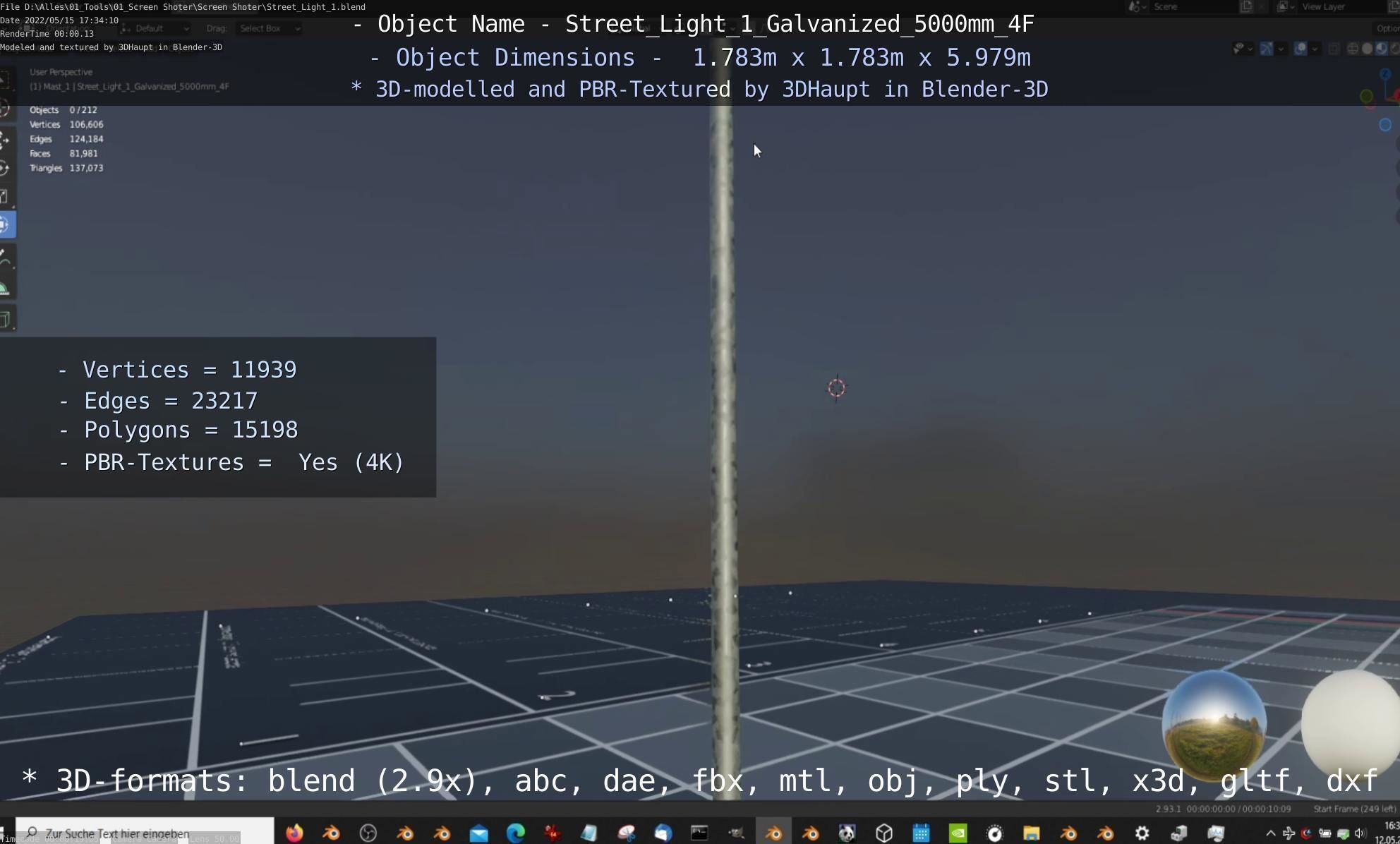Screen dimensions: 1400x844
Task: Expand the system tray hidden icons chevron
Action: click(1271, 833)
